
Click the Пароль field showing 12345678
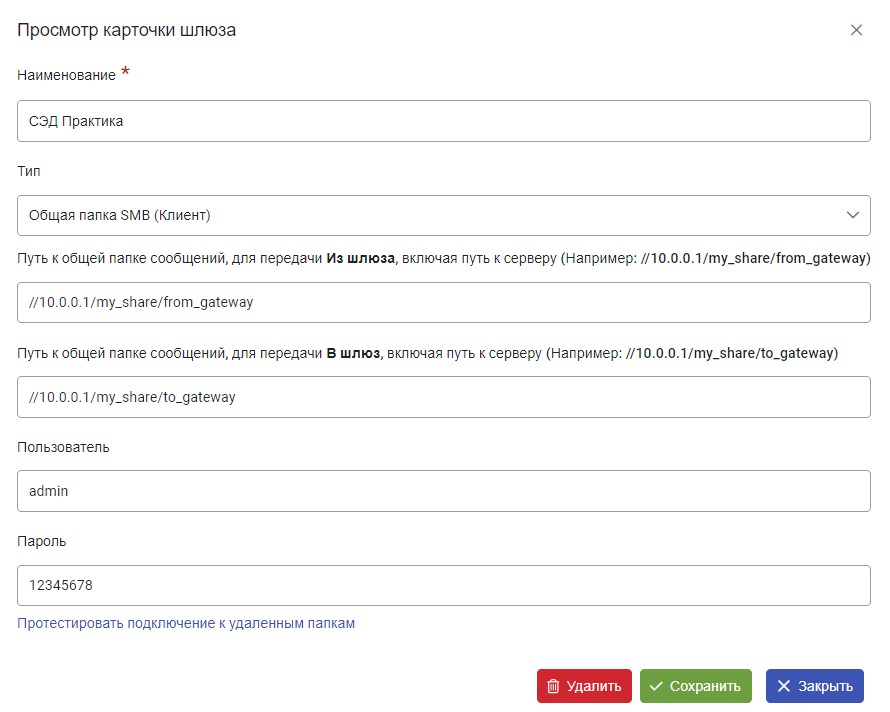[443, 585]
